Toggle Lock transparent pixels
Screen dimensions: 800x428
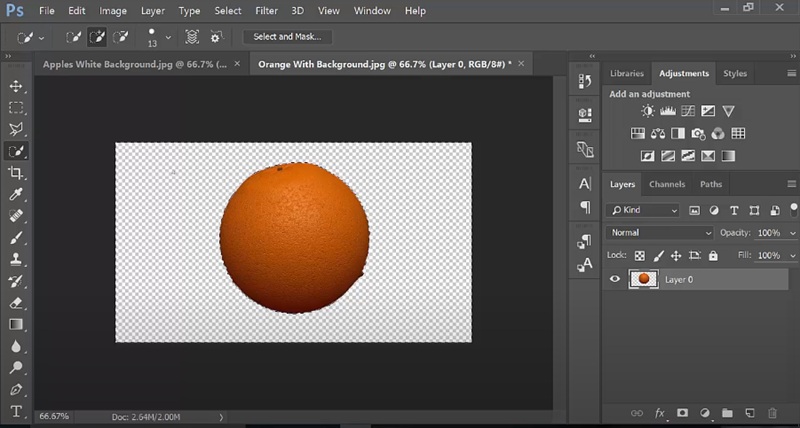(639, 256)
